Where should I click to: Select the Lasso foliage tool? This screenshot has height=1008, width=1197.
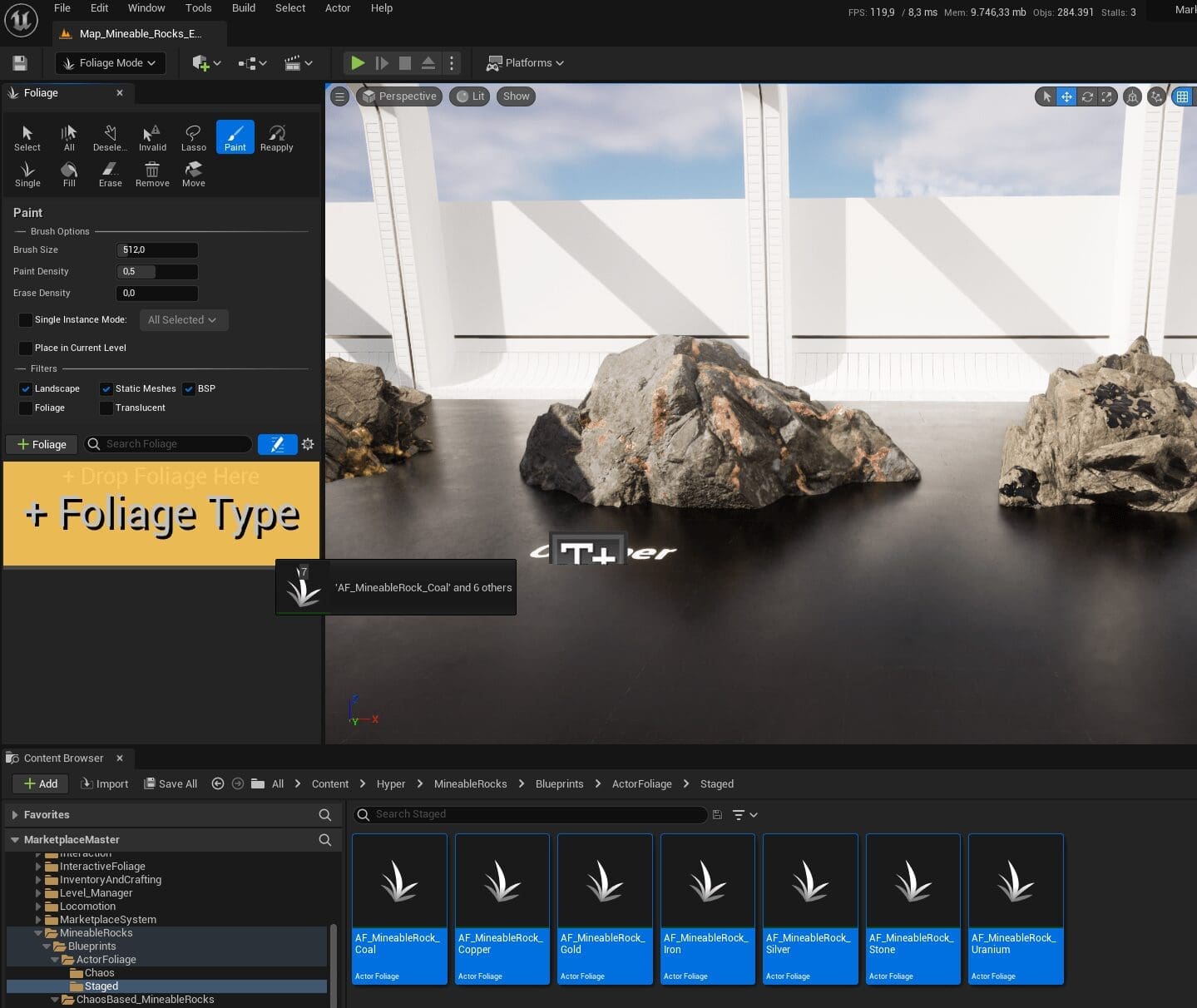[x=193, y=137]
